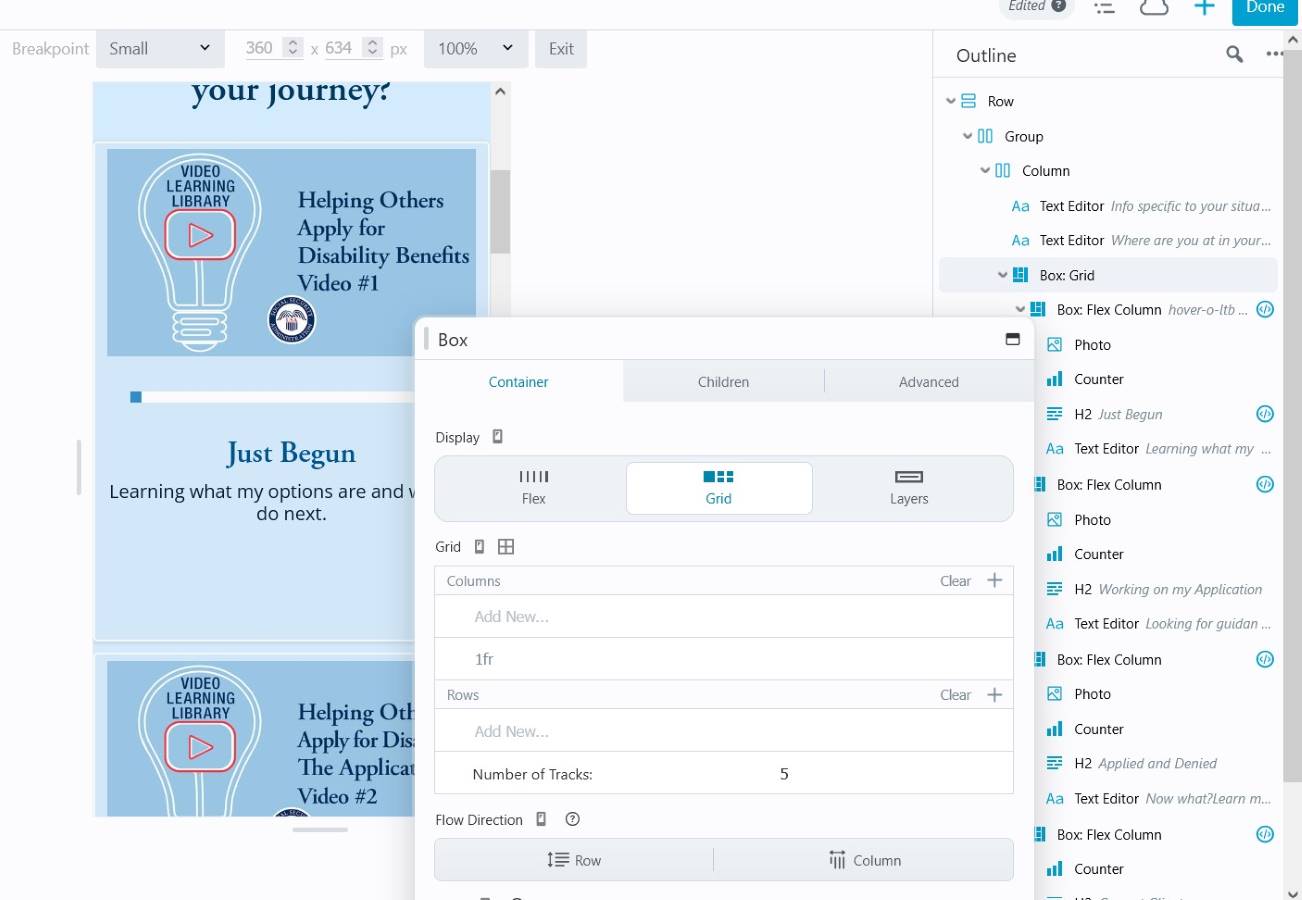This screenshot has width=1302, height=900.
Task: Click the grid layout editor icon beside Grid
Action: tap(506, 547)
